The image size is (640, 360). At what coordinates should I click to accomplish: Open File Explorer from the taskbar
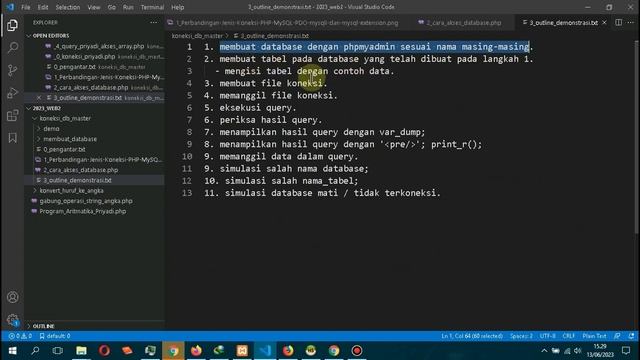pos(81,351)
